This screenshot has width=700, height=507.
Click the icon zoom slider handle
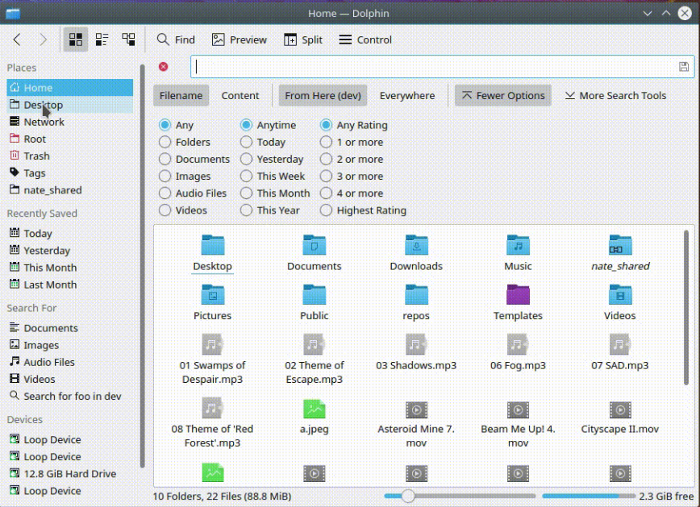click(x=407, y=496)
